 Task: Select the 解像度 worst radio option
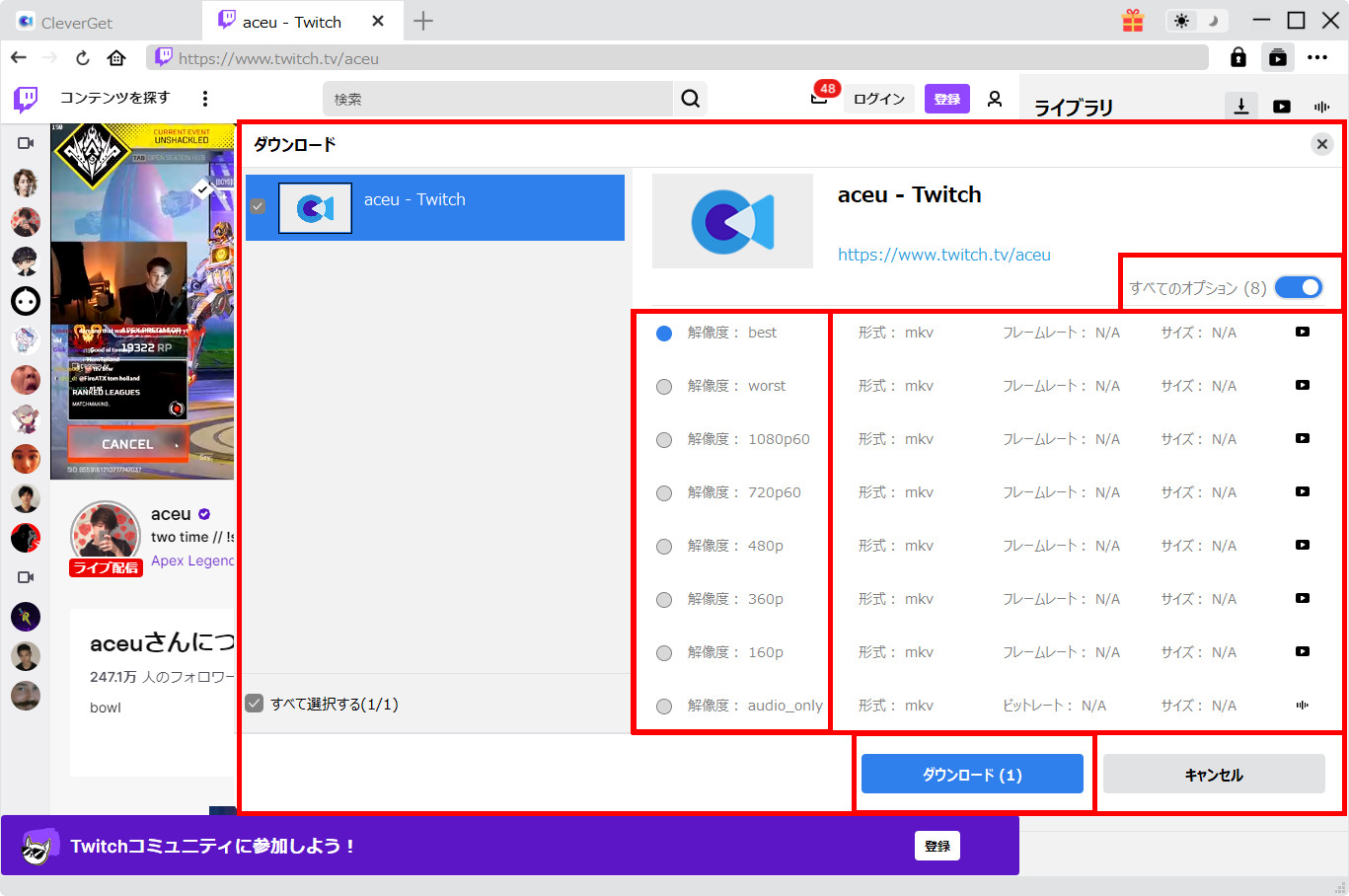[x=664, y=387]
